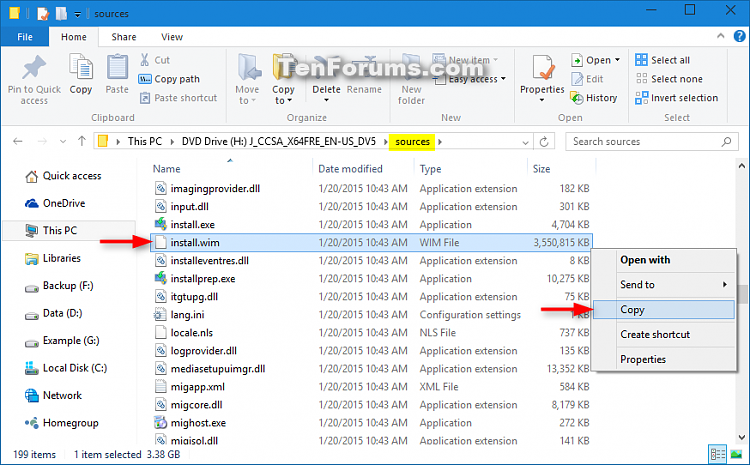The height and width of the screenshot is (465, 750).
Task: Expand the address bar history dropdown
Action: (x=525, y=142)
